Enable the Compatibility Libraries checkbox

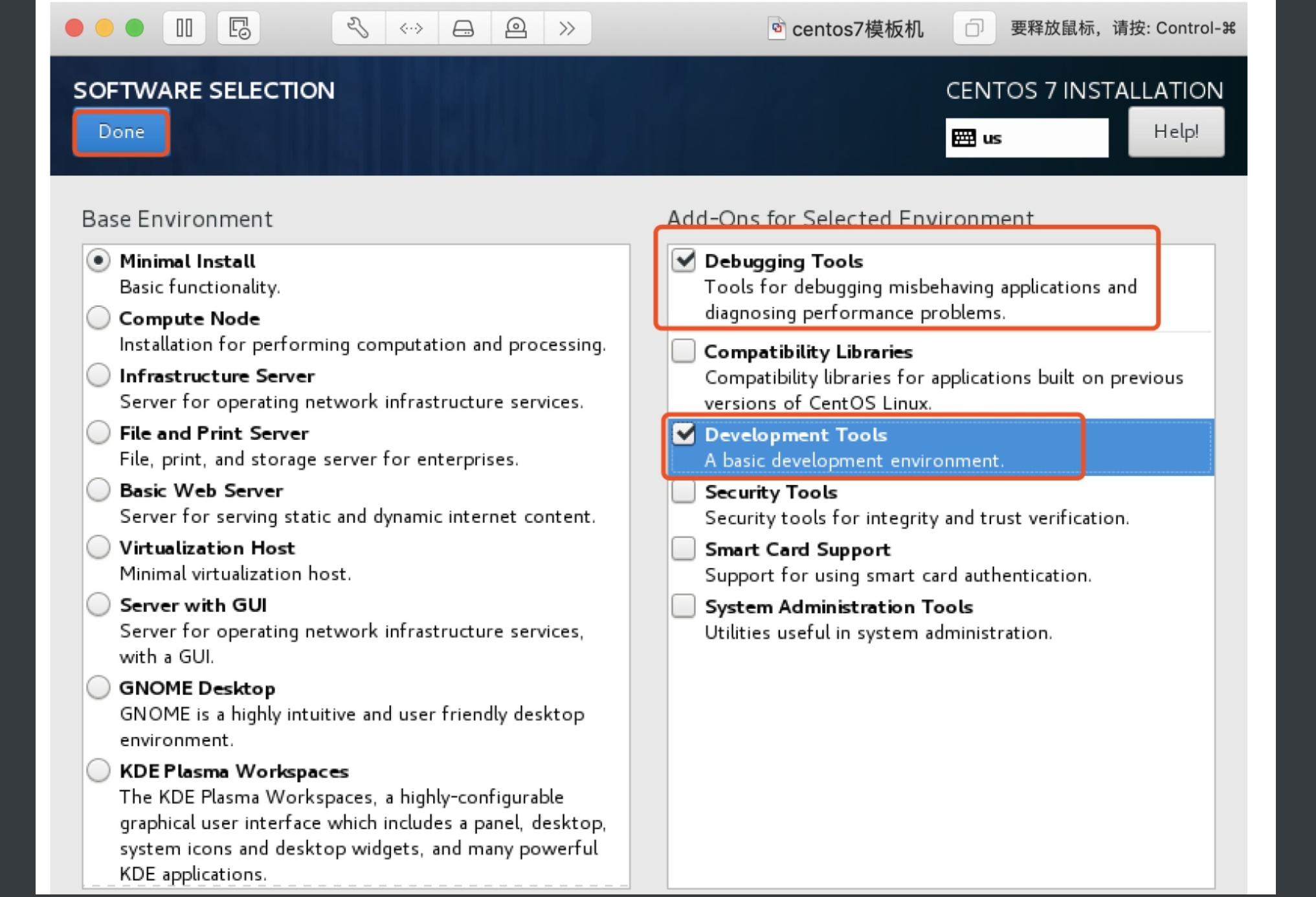coord(684,350)
